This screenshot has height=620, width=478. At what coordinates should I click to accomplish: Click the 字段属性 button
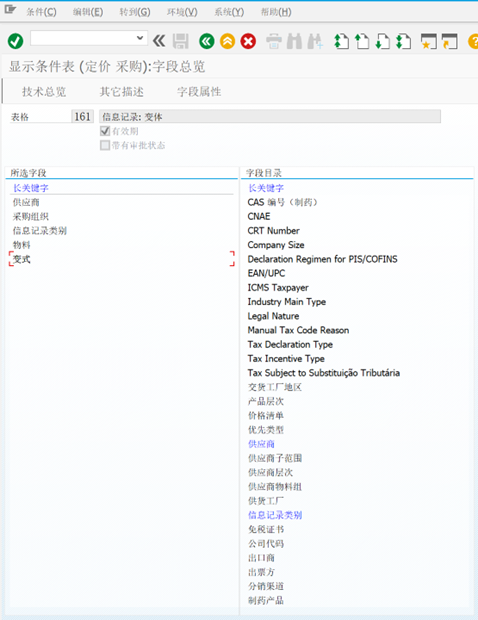click(x=199, y=92)
